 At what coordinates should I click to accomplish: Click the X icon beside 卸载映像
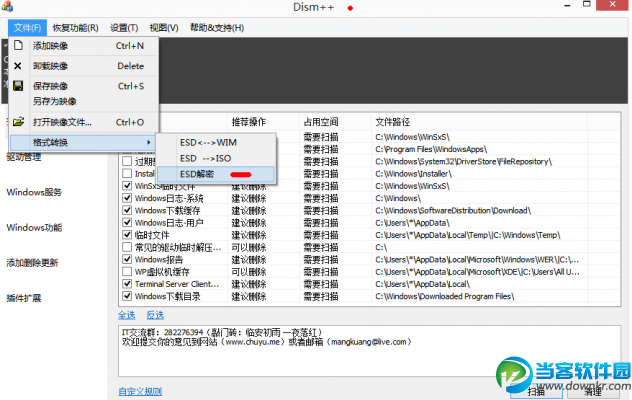click(18, 66)
